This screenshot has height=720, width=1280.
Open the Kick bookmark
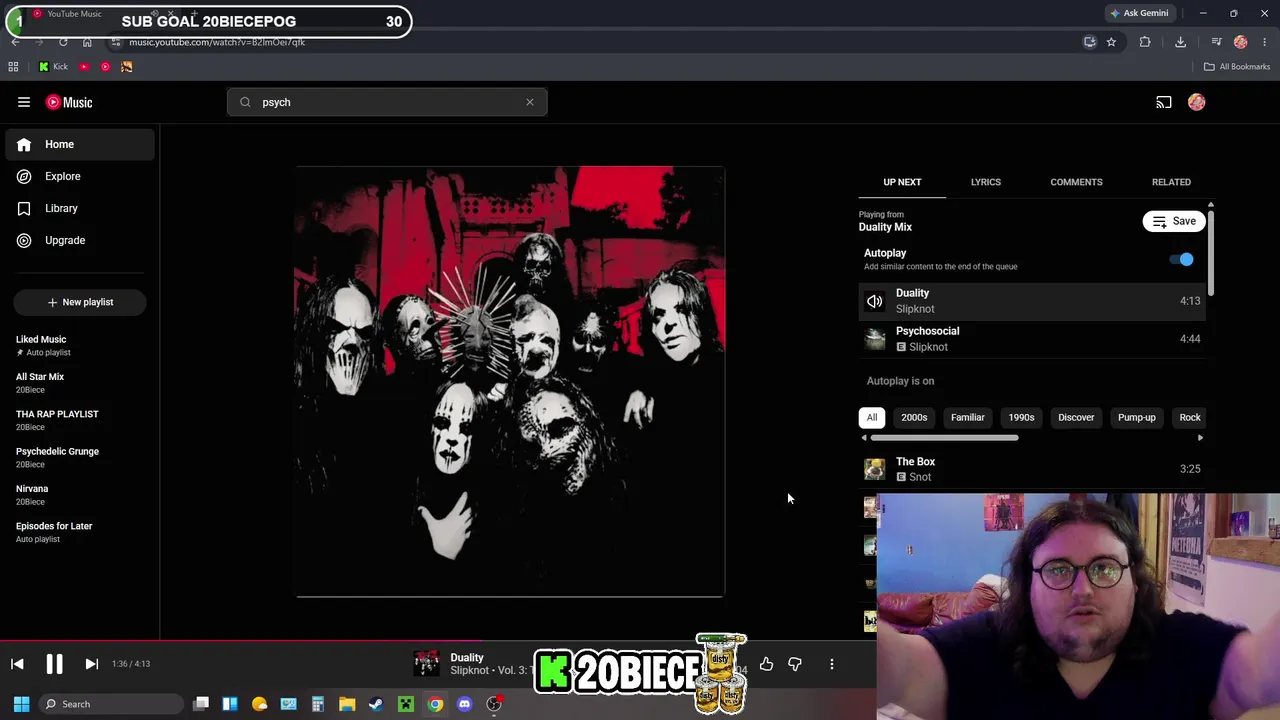(53, 67)
